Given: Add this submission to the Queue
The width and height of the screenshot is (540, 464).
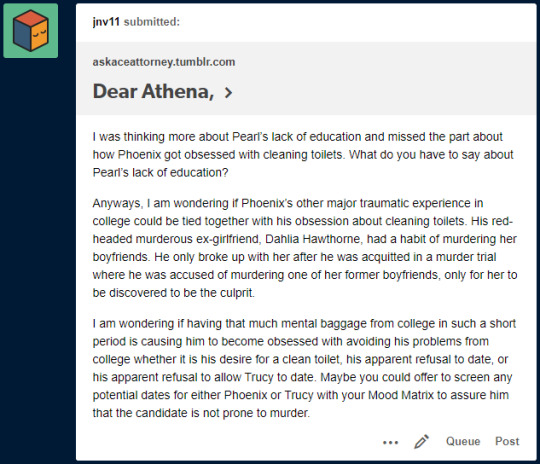Looking at the screenshot, I should point(463,441).
